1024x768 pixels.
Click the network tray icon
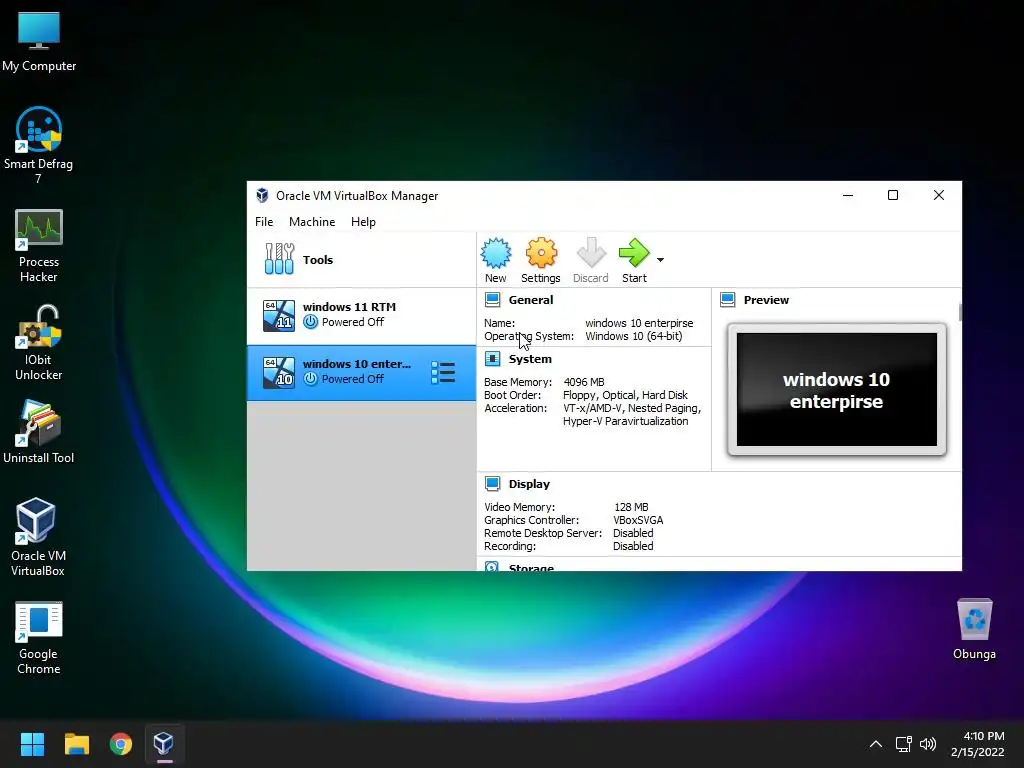(903, 744)
